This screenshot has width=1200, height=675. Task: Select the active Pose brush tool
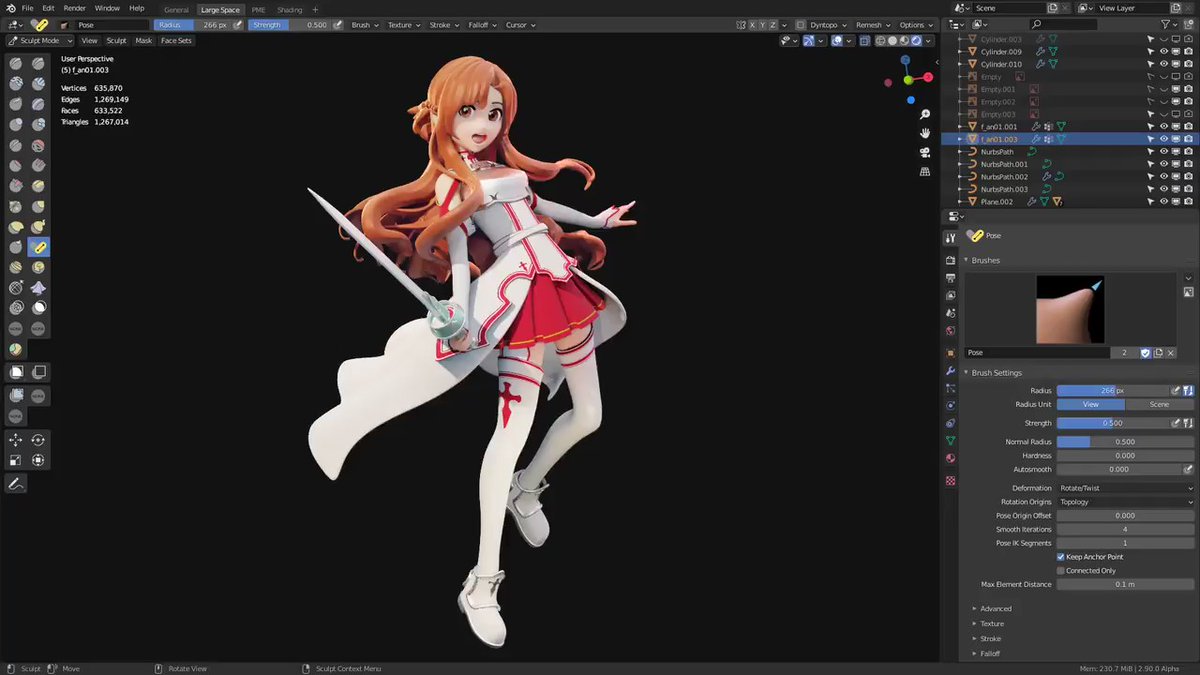(38, 247)
